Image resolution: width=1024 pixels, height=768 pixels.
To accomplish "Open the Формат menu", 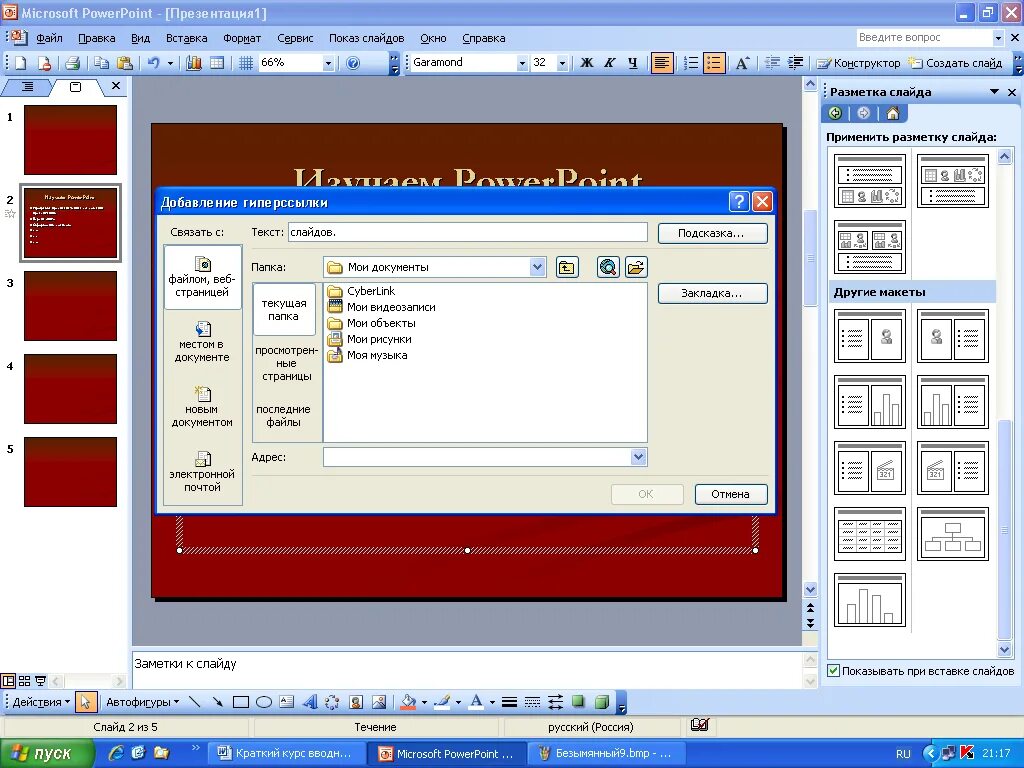I will [242, 38].
